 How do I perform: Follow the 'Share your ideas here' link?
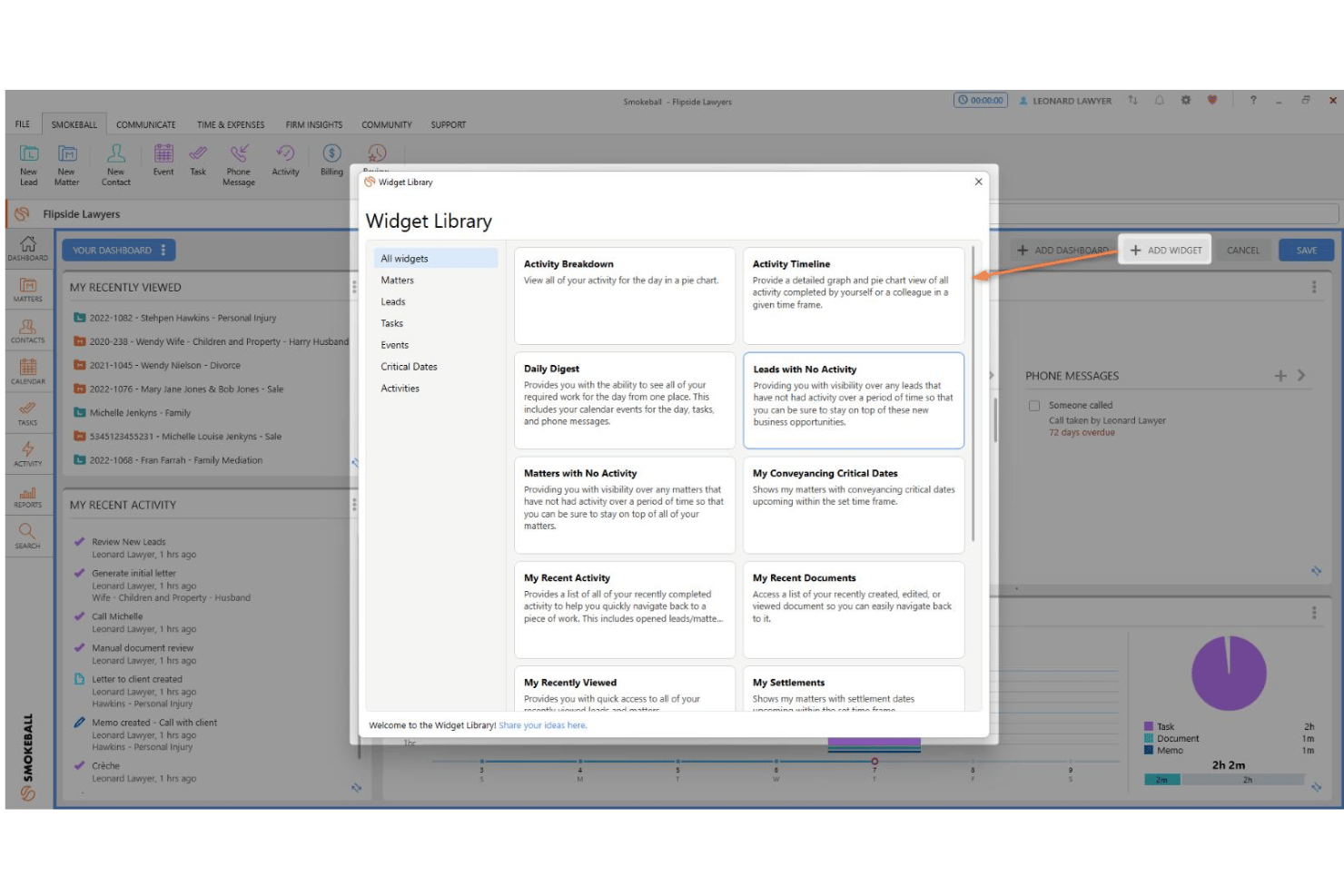(543, 725)
